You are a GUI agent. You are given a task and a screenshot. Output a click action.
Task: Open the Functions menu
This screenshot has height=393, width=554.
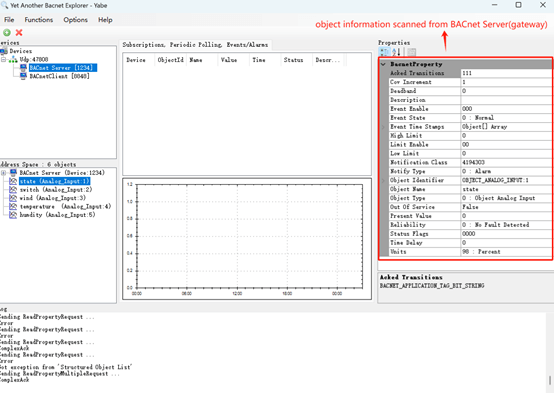(39, 20)
